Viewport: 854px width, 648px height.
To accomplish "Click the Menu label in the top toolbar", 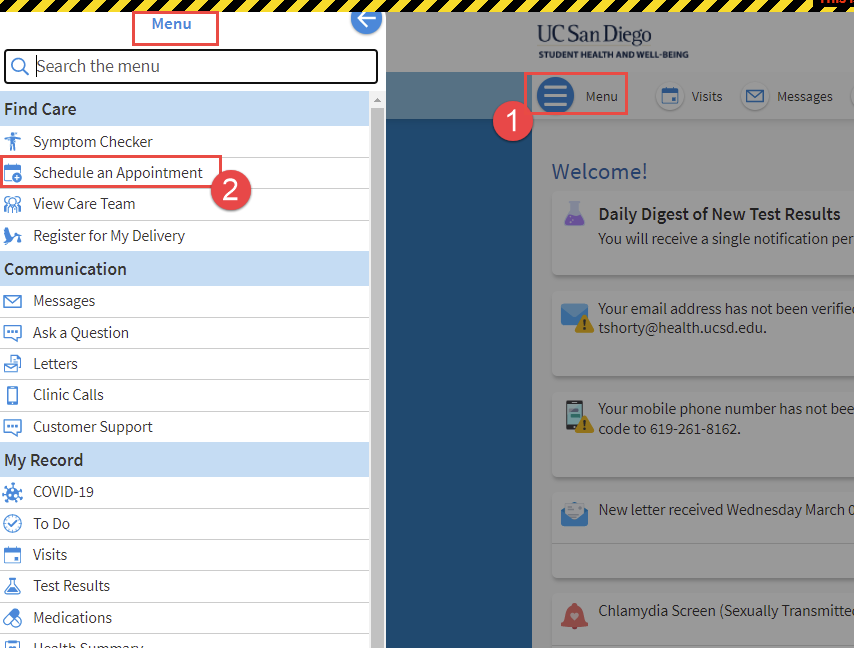I will click(601, 96).
